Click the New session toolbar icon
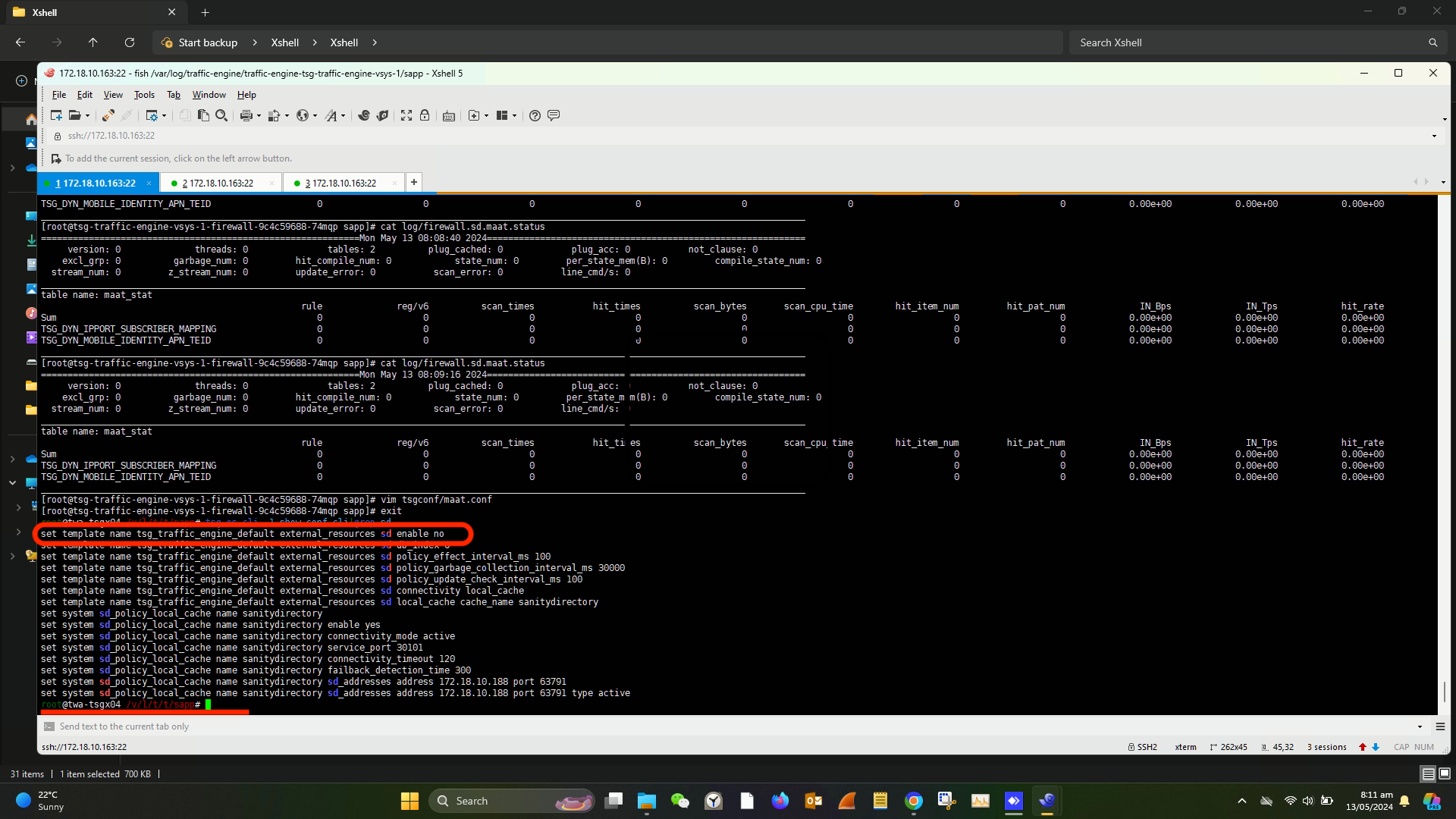Screen dimensions: 1456x819 (x=56, y=115)
